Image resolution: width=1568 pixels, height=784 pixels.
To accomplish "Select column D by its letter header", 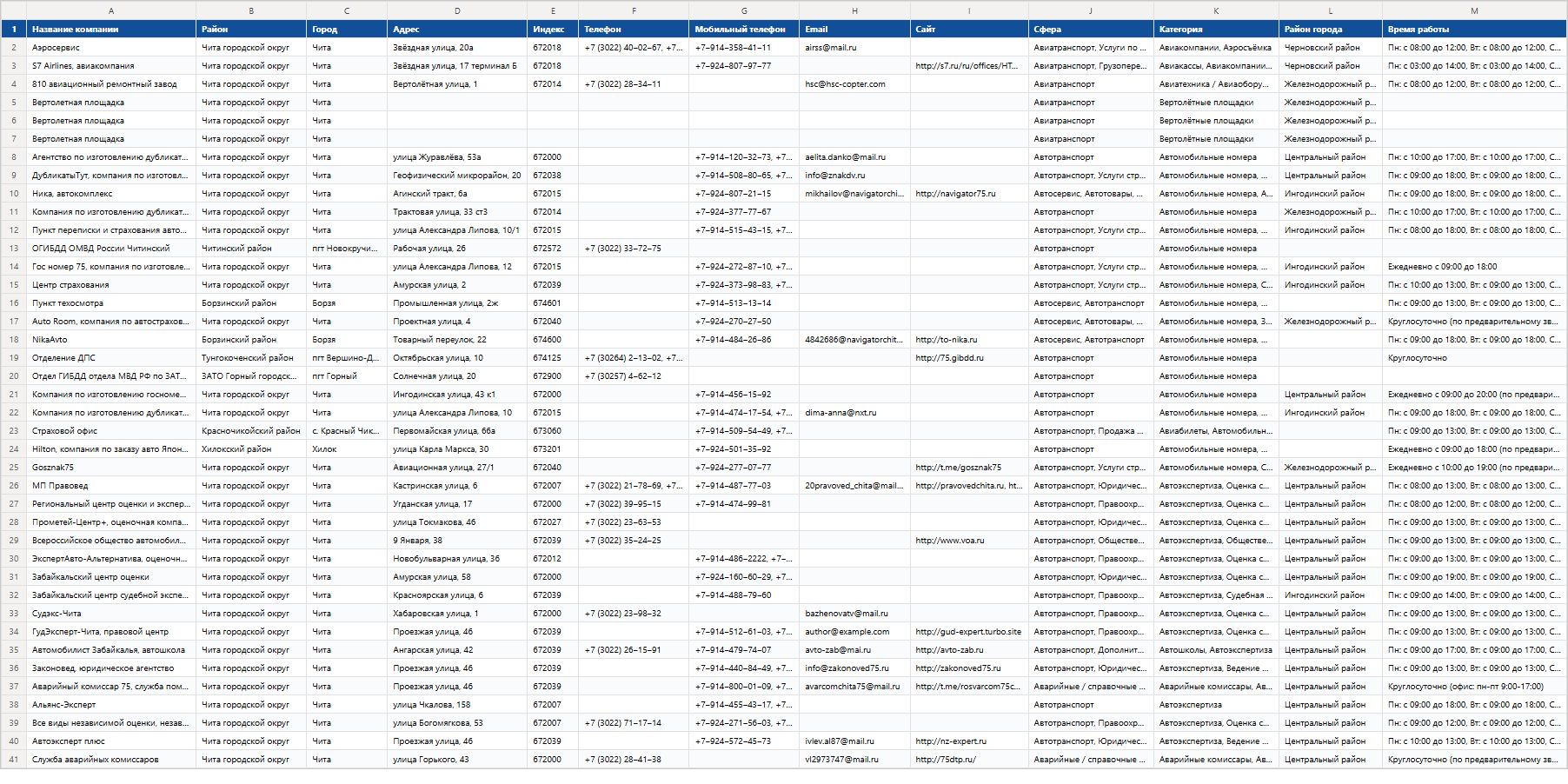I will pyautogui.click(x=457, y=10).
